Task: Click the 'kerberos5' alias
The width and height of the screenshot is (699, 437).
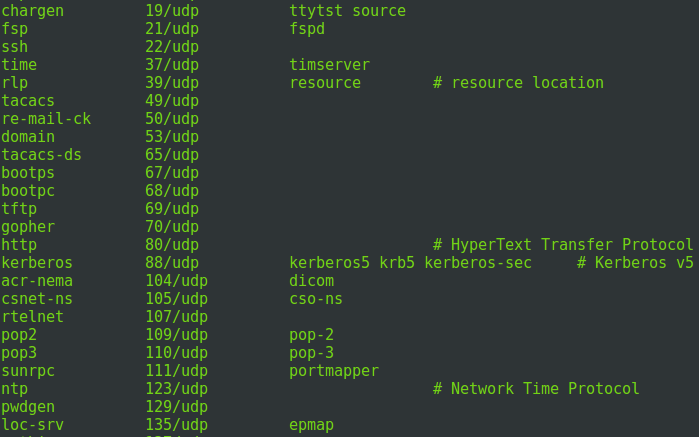Action: [x=329, y=263]
